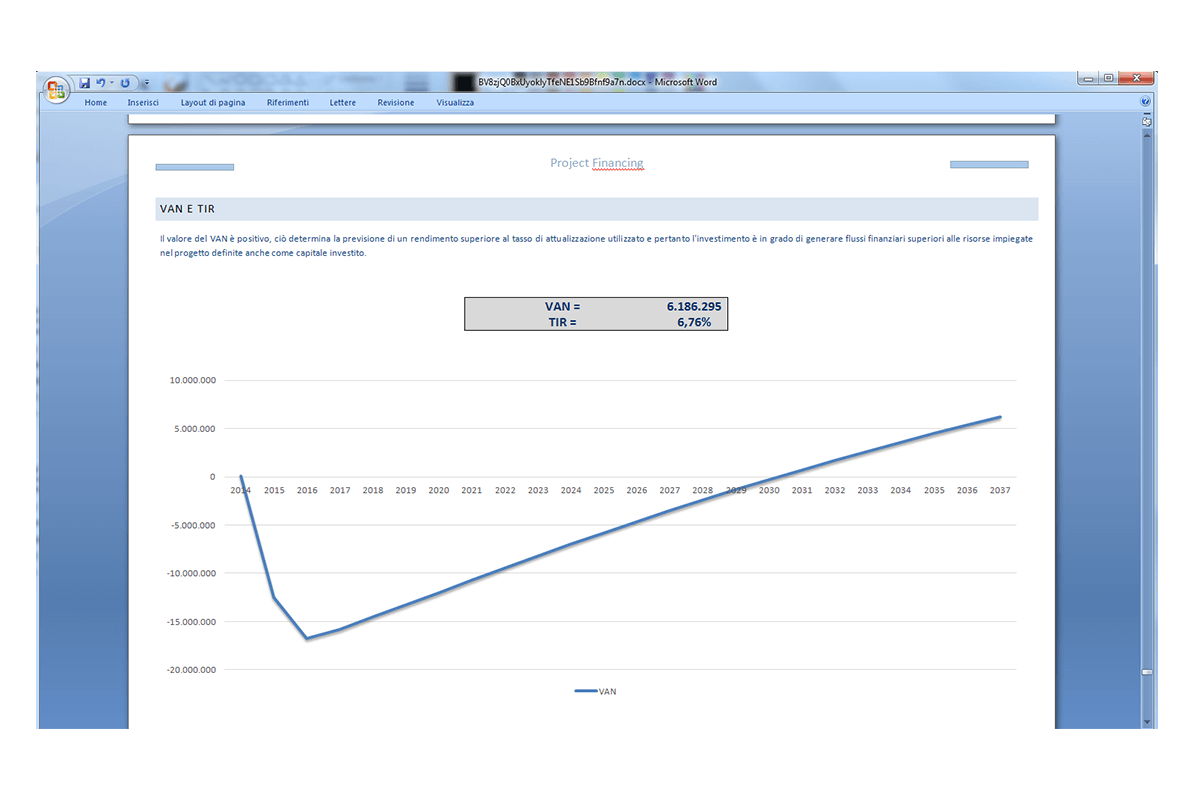Image resolution: width=1193 pixels, height=800 pixels.
Task: Click the 2015 year label on the chart
Action: click(274, 490)
